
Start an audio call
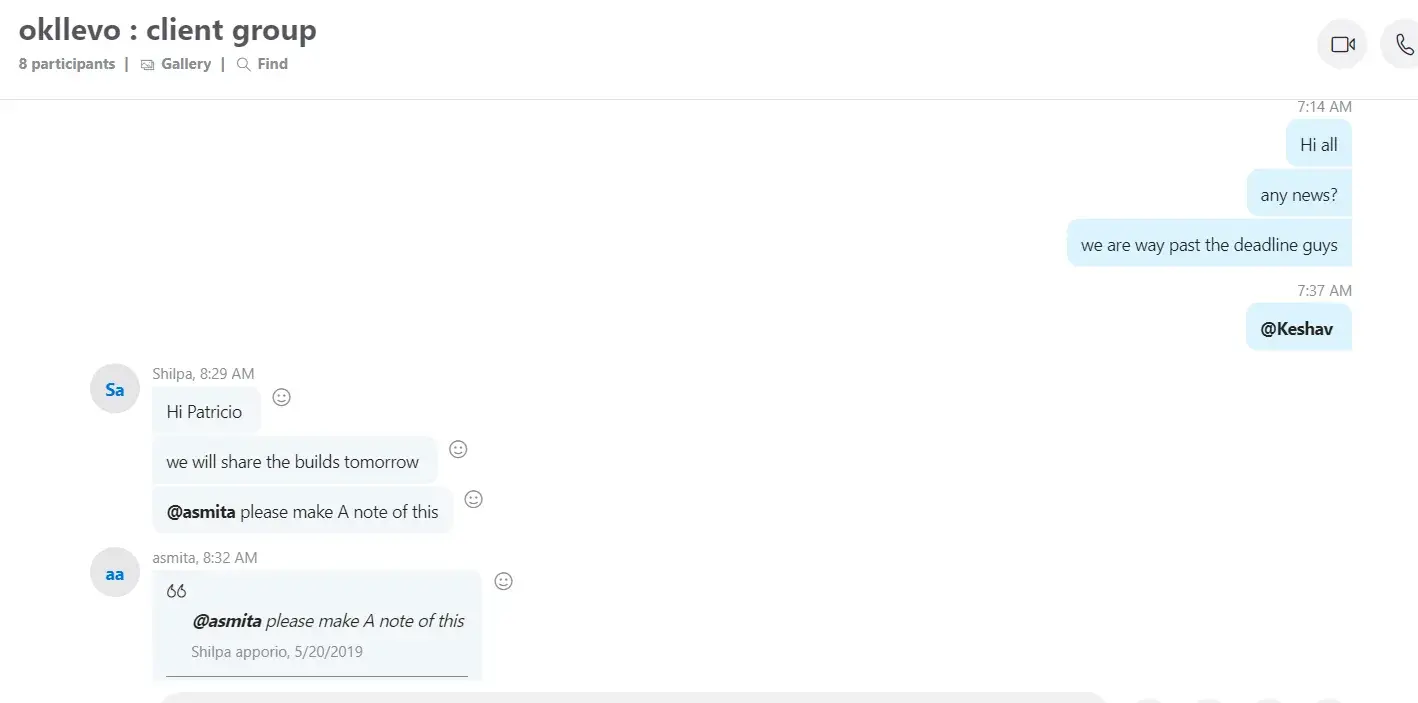pyautogui.click(x=1402, y=45)
